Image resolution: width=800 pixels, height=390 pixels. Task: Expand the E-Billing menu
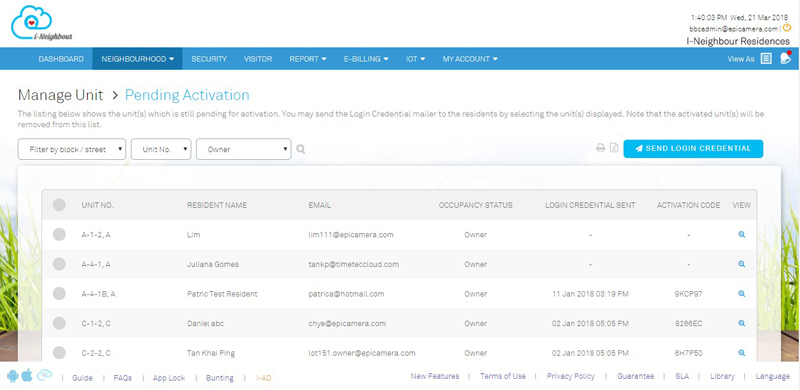pyautogui.click(x=366, y=59)
